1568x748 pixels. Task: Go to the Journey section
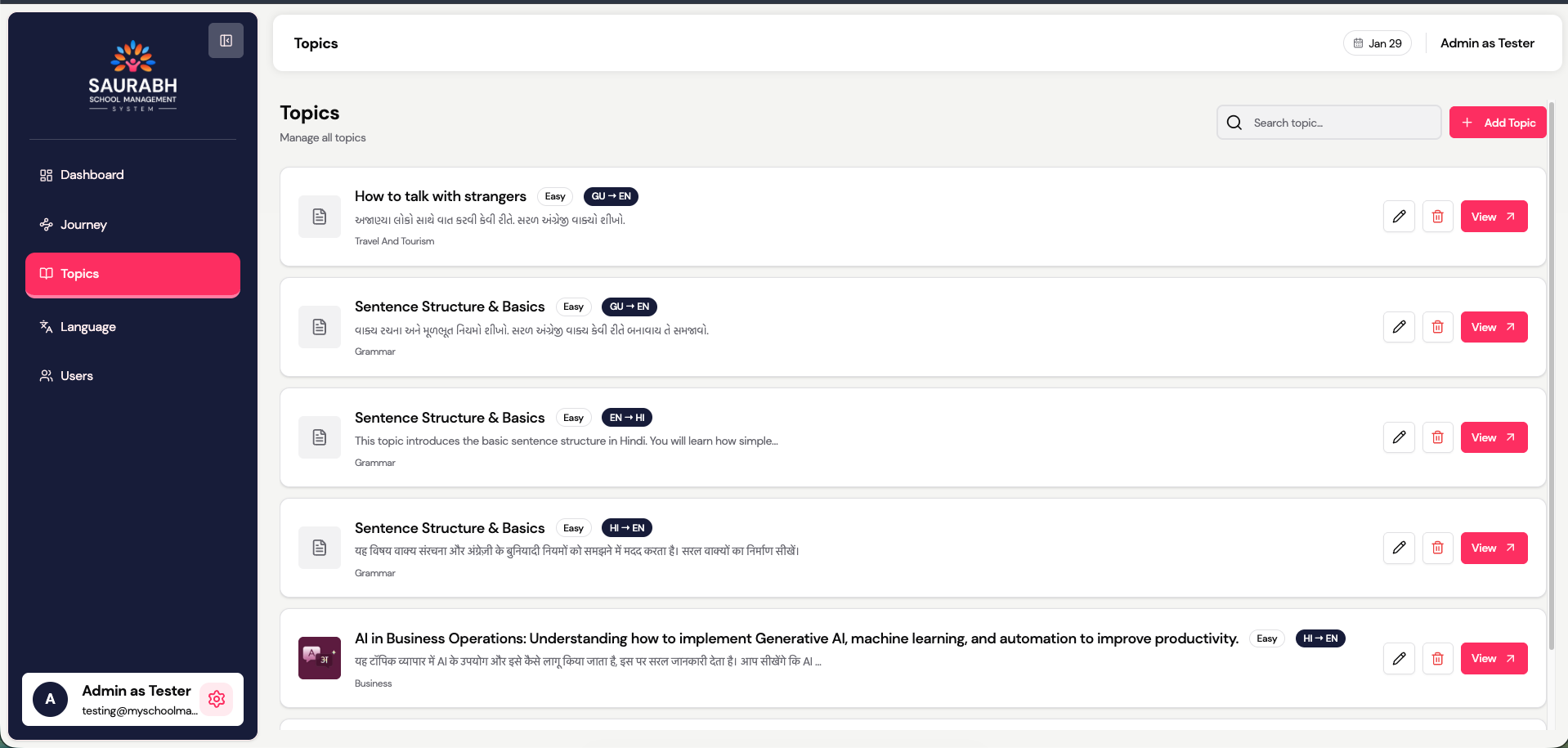pos(83,225)
